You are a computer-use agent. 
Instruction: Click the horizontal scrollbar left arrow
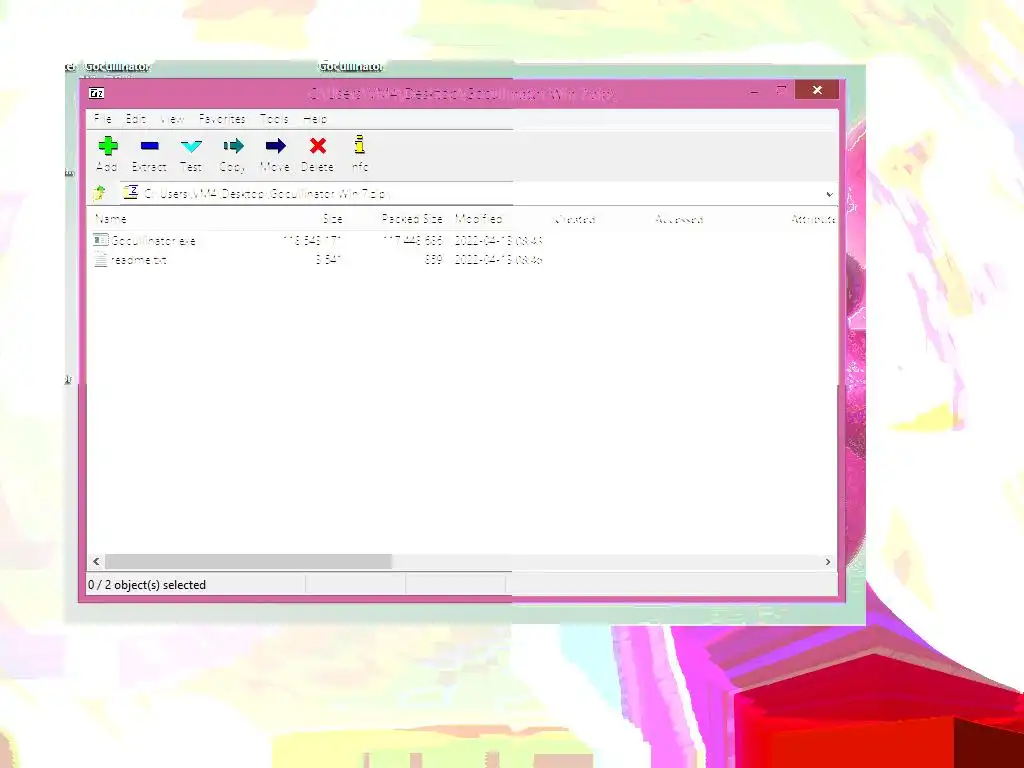(x=97, y=562)
